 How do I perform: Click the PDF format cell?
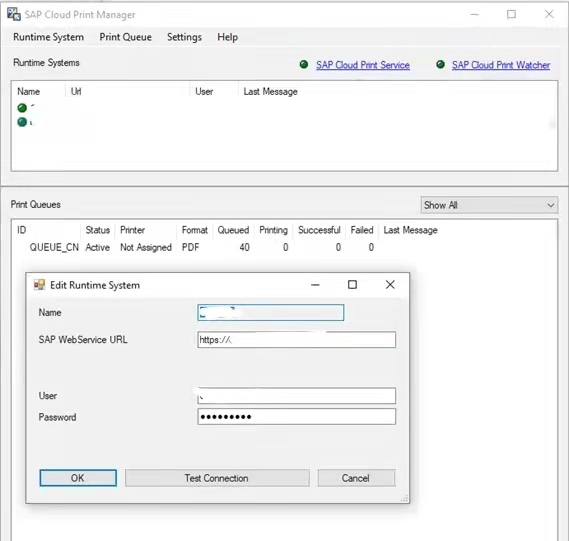(x=191, y=247)
